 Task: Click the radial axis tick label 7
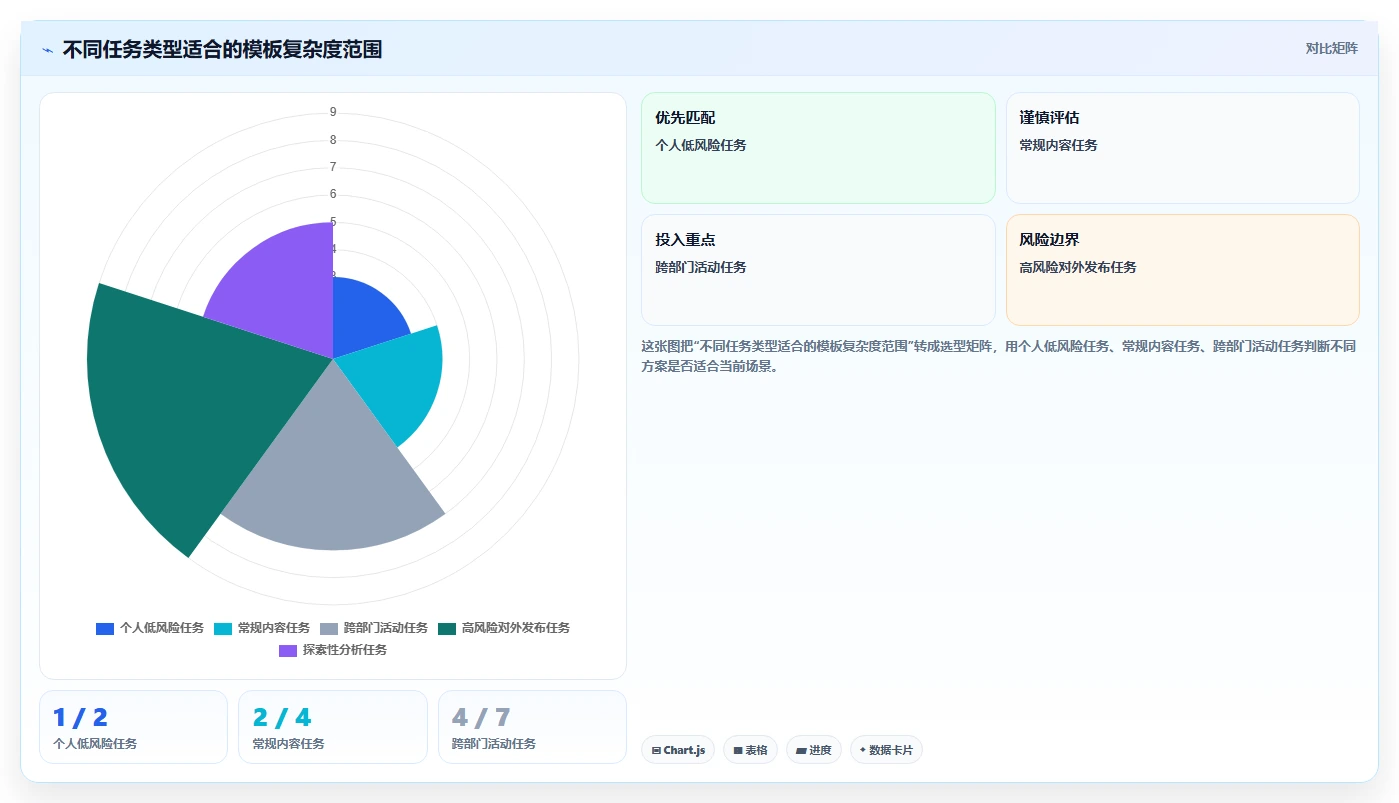tap(333, 167)
